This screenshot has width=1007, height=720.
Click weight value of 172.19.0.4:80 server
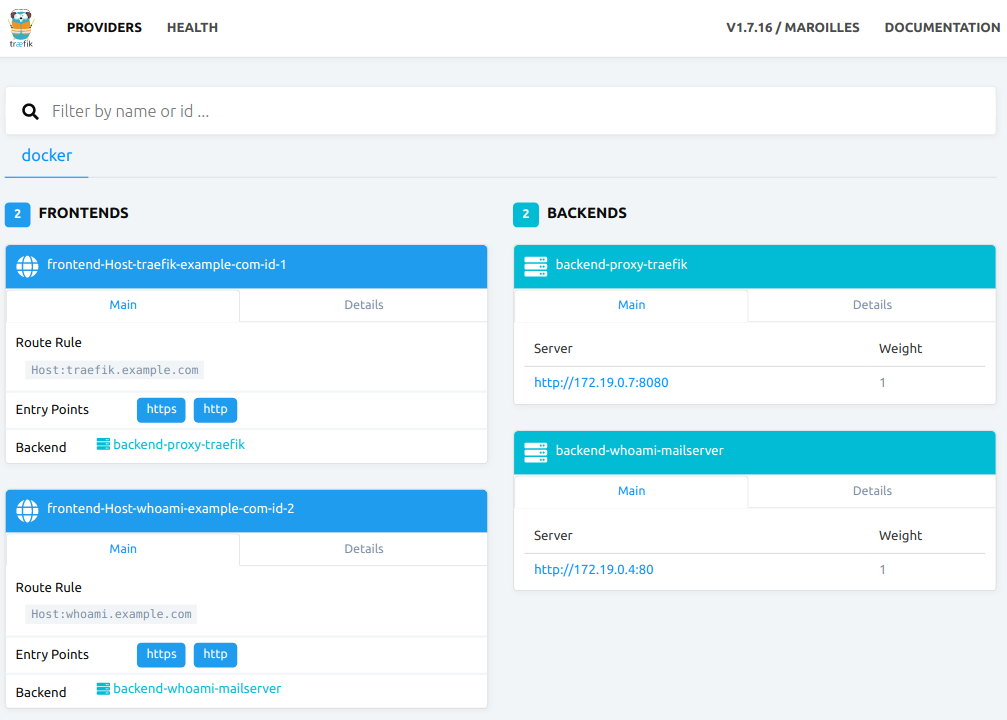(882, 570)
